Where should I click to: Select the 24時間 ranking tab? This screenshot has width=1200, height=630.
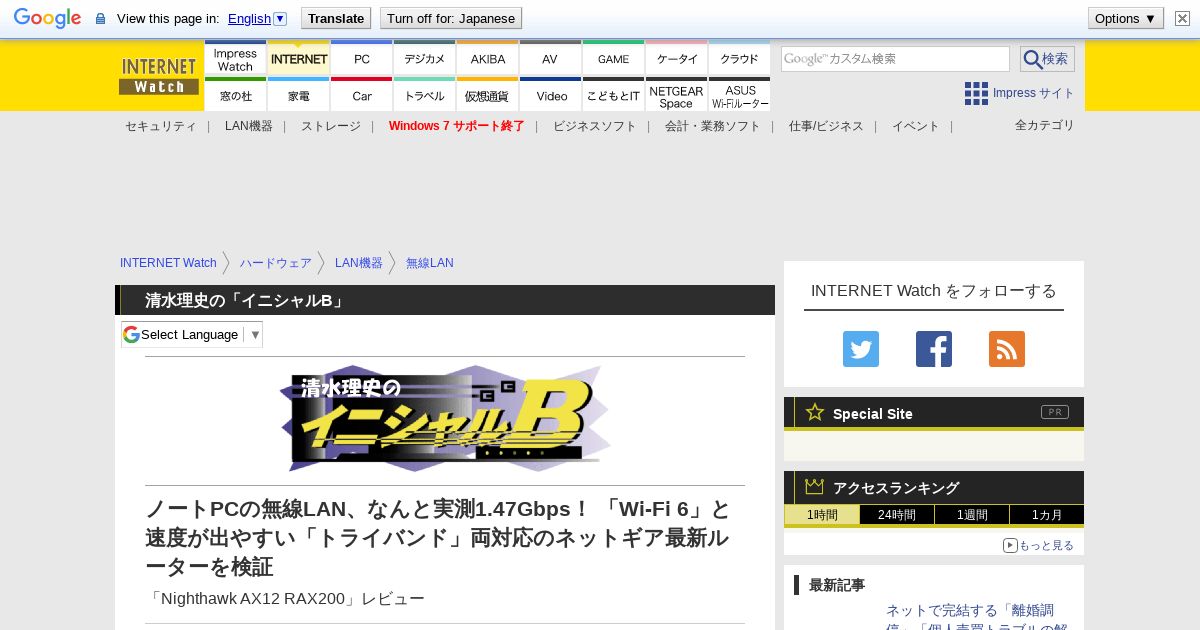(x=897, y=515)
